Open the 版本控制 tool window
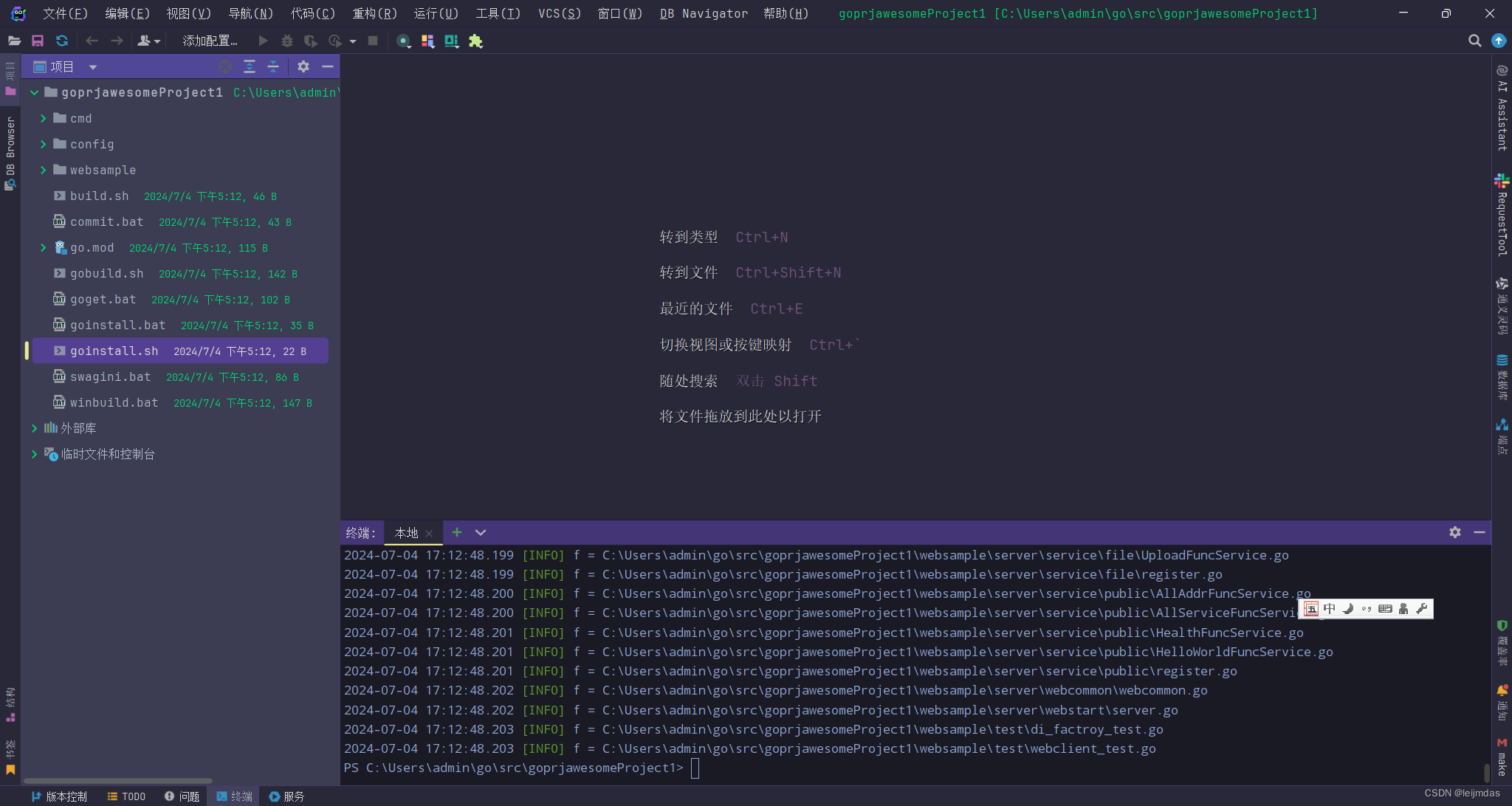This screenshot has height=806, width=1512. 59,796
